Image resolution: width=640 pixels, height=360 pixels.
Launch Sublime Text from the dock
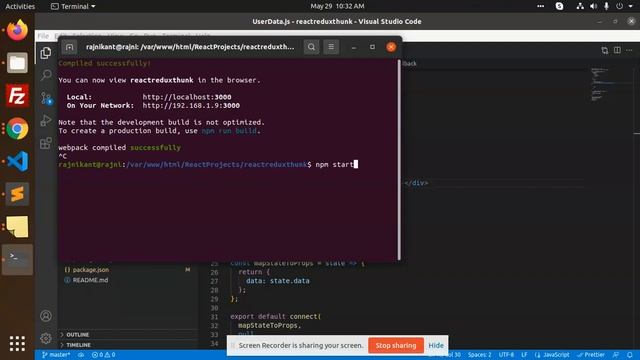[x=17, y=194]
